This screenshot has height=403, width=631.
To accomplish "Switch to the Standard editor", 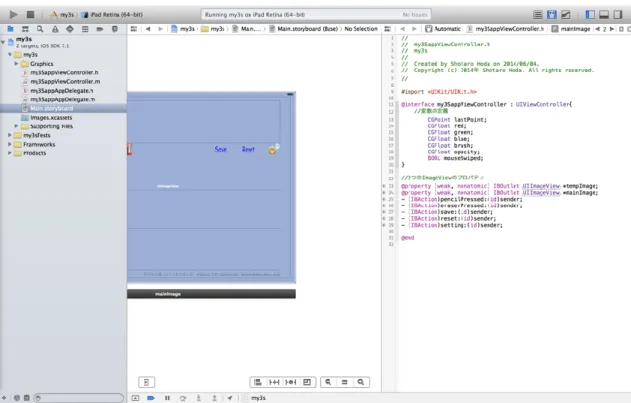I will [538, 15].
